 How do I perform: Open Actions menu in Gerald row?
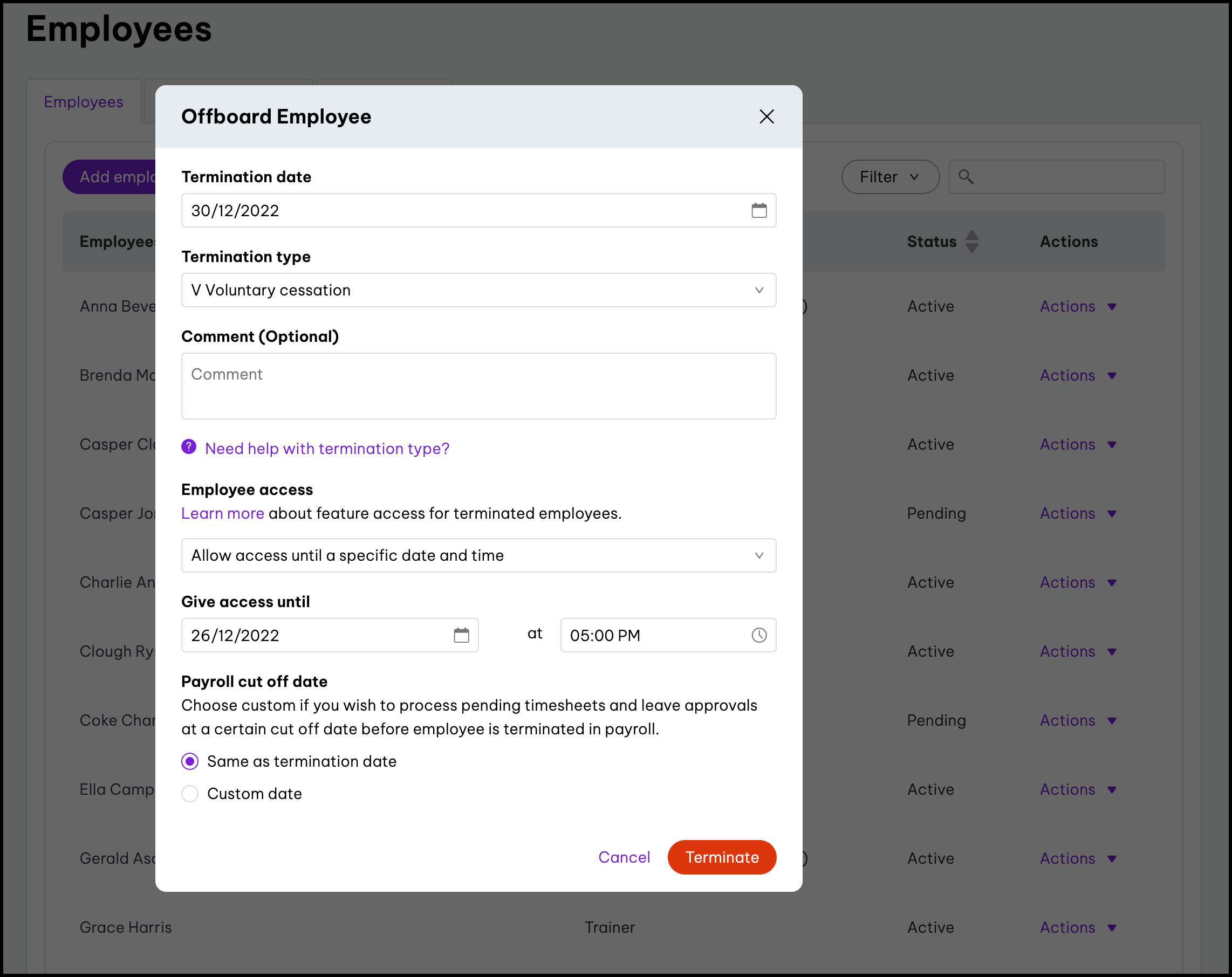(x=1078, y=858)
